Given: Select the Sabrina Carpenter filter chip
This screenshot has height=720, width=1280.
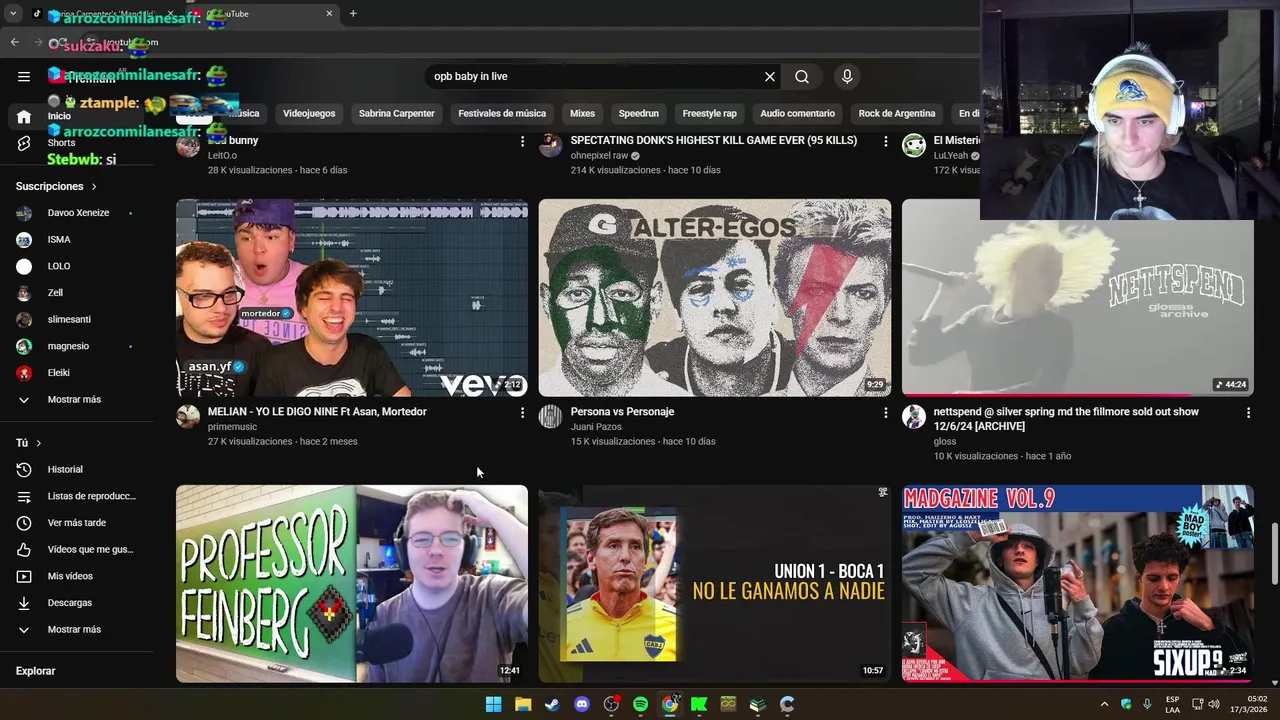Looking at the screenshot, I should (x=397, y=113).
